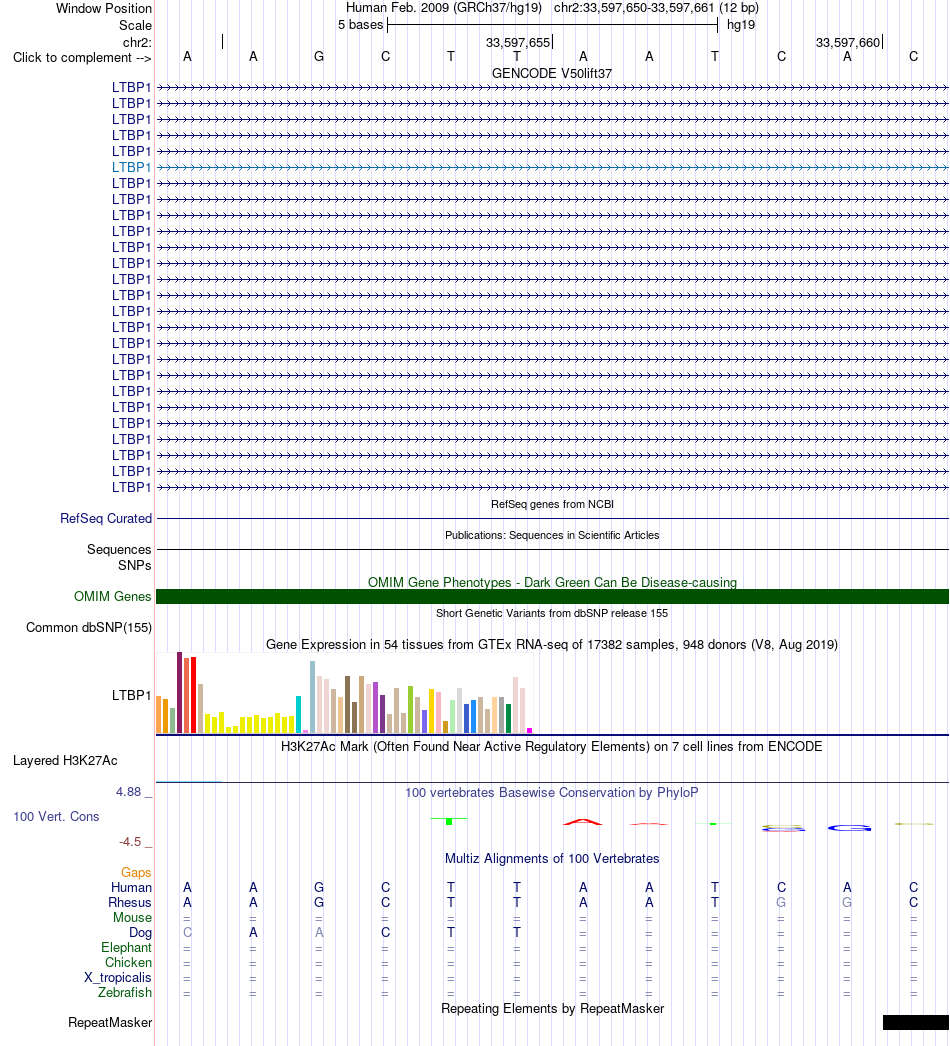Click the 33,597,660 coordinate marker
The width and height of the screenshot is (950, 1046).
pyautogui.click(x=848, y=43)
